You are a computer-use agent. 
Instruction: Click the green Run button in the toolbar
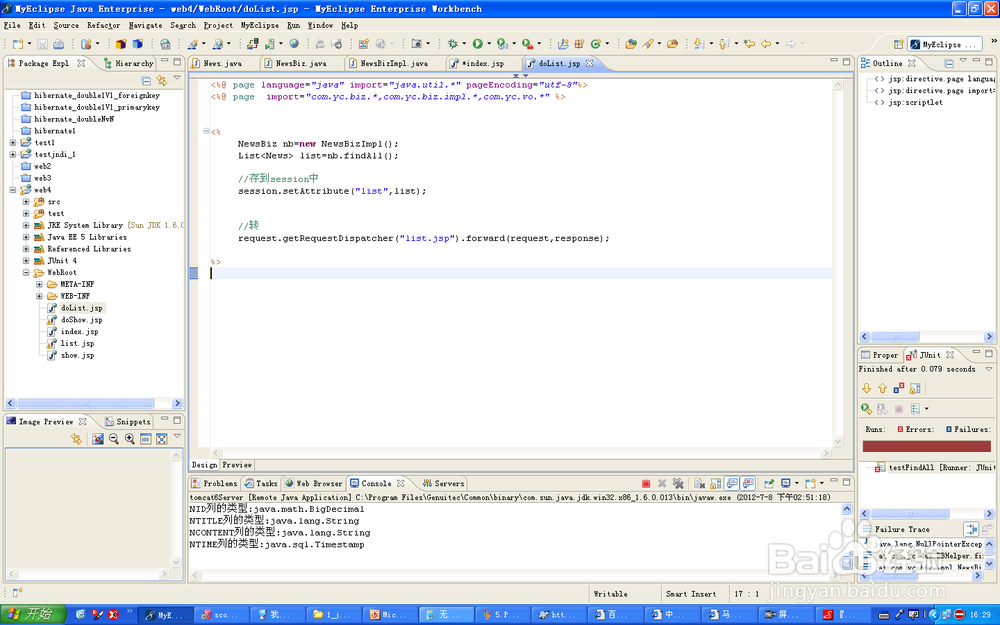click(478, 44)
